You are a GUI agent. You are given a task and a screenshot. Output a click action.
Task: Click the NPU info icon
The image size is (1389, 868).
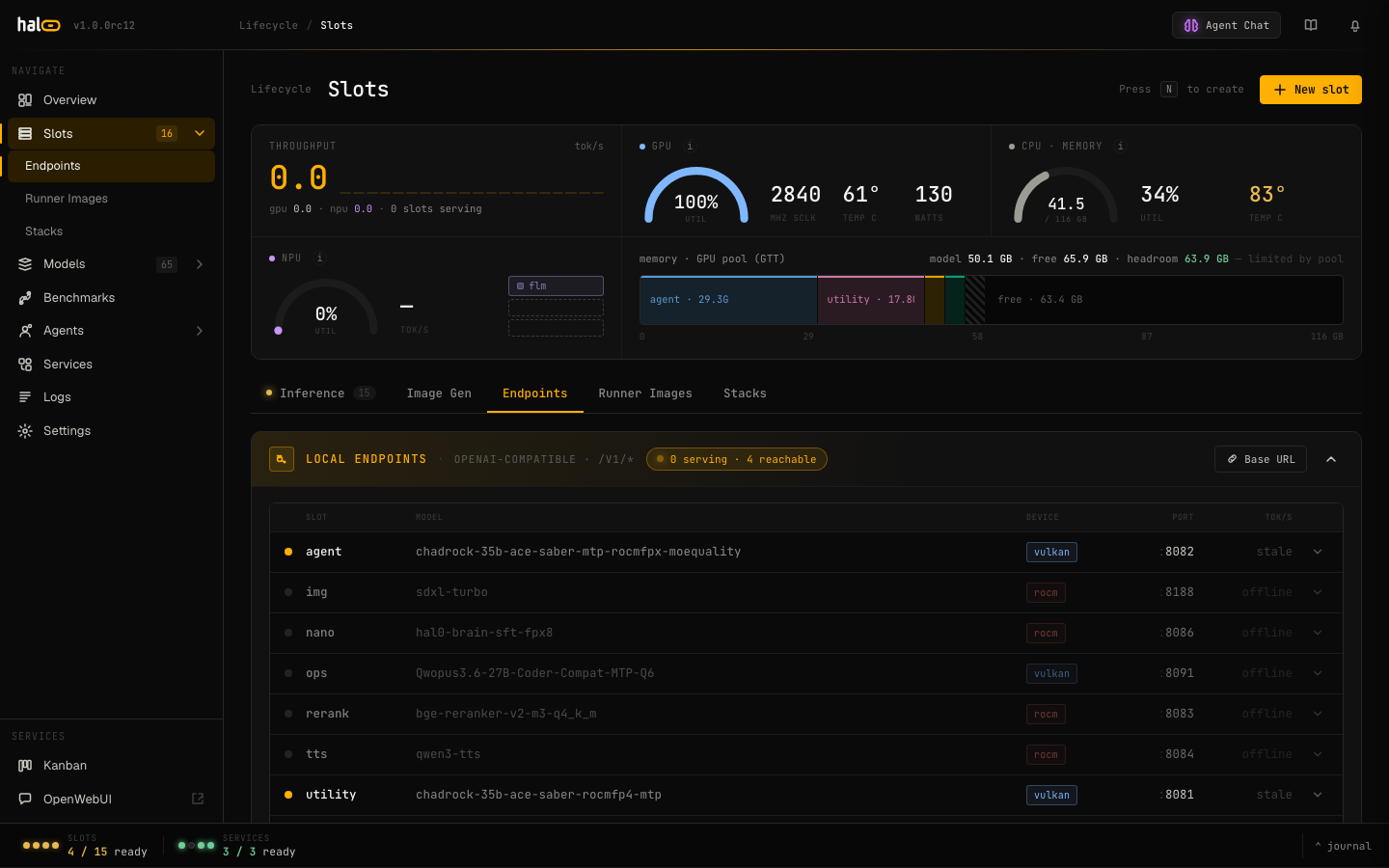(x=320, y=258)
